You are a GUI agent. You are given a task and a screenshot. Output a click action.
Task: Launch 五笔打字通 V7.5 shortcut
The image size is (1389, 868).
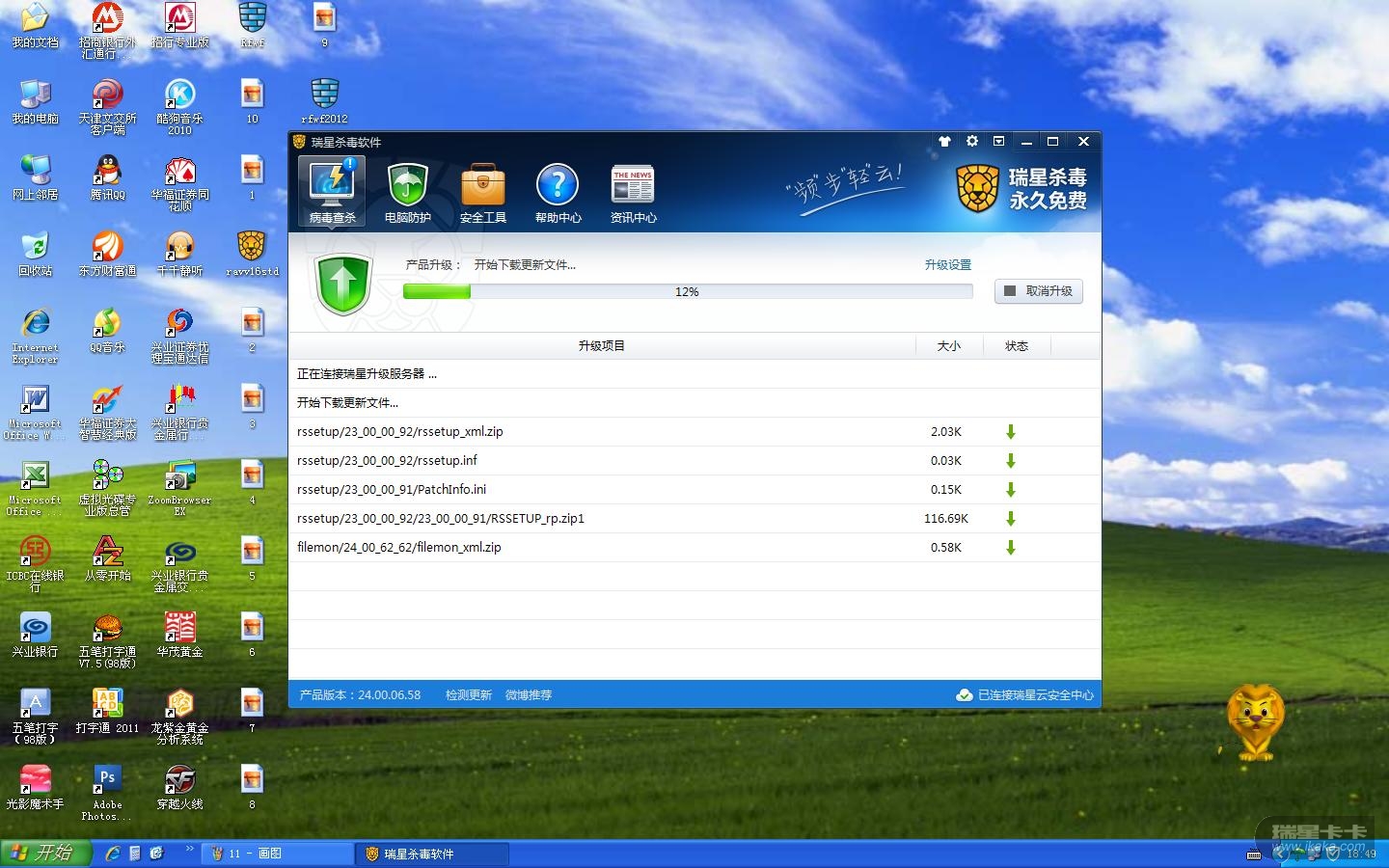[107, 639]
